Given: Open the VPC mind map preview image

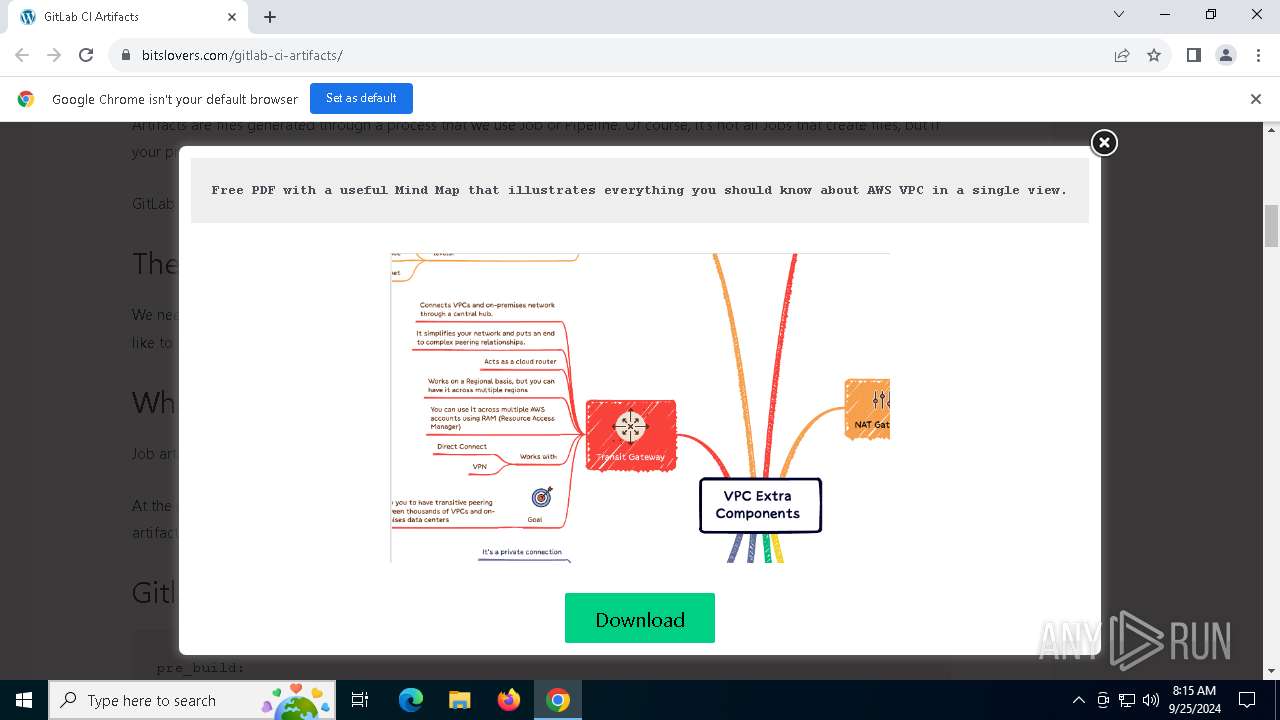Looking at the screenshot, I should tap(640, 408).
